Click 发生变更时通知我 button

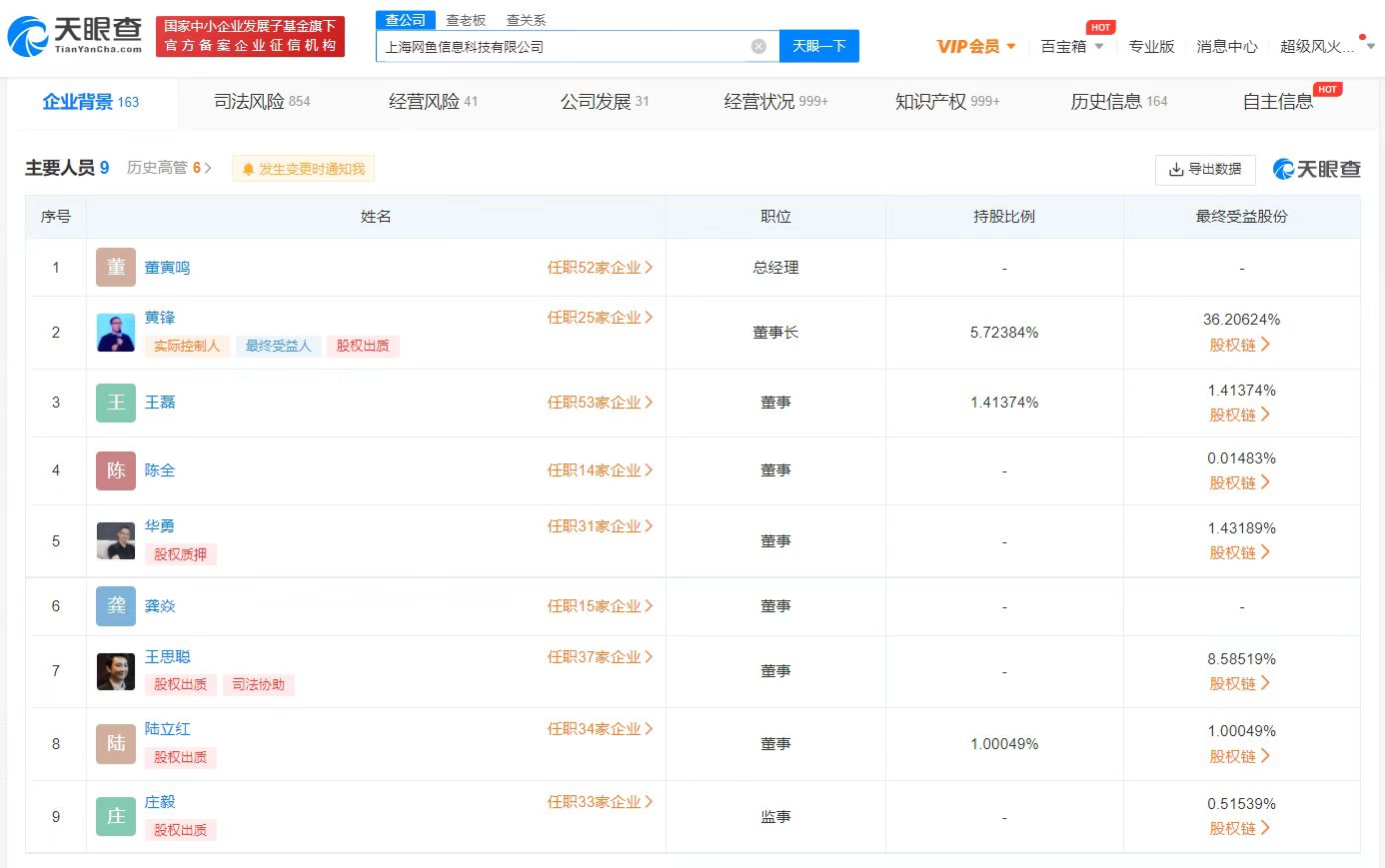[304, 169]
